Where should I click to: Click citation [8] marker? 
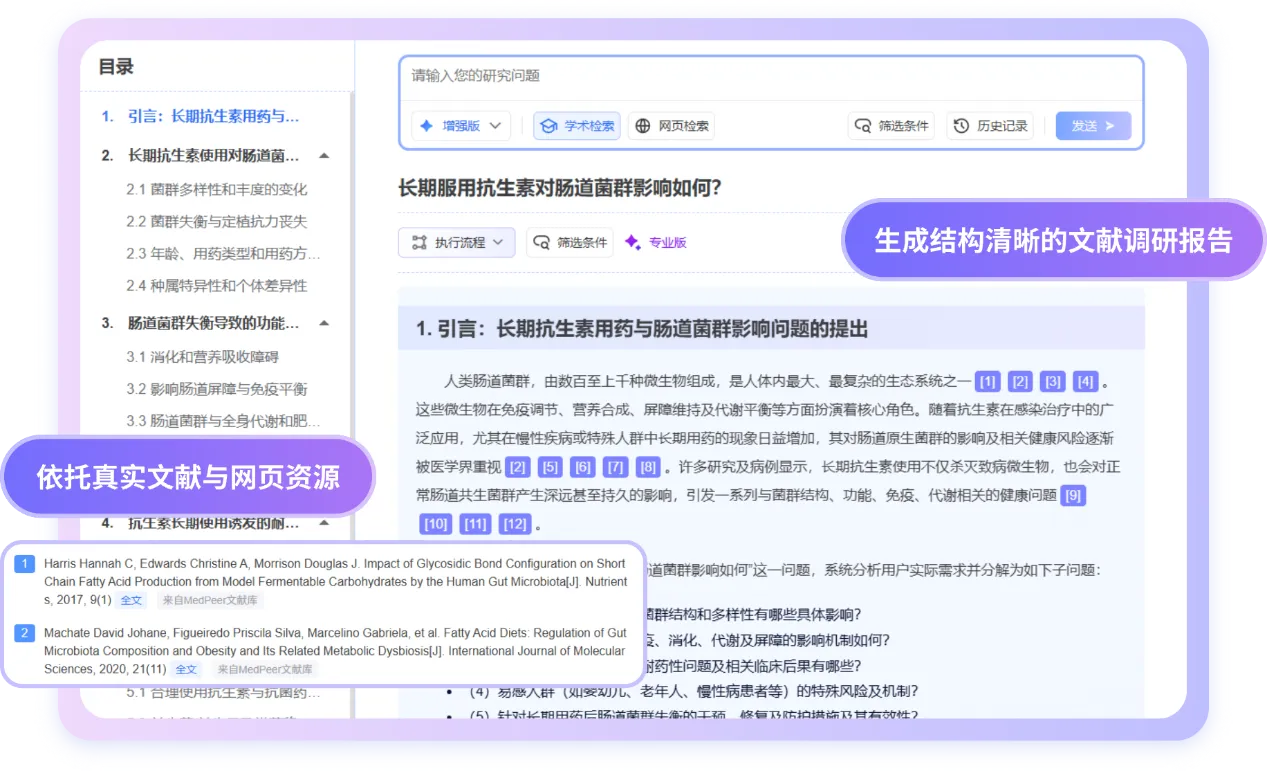pyautogui.click(x=648, y=467)
